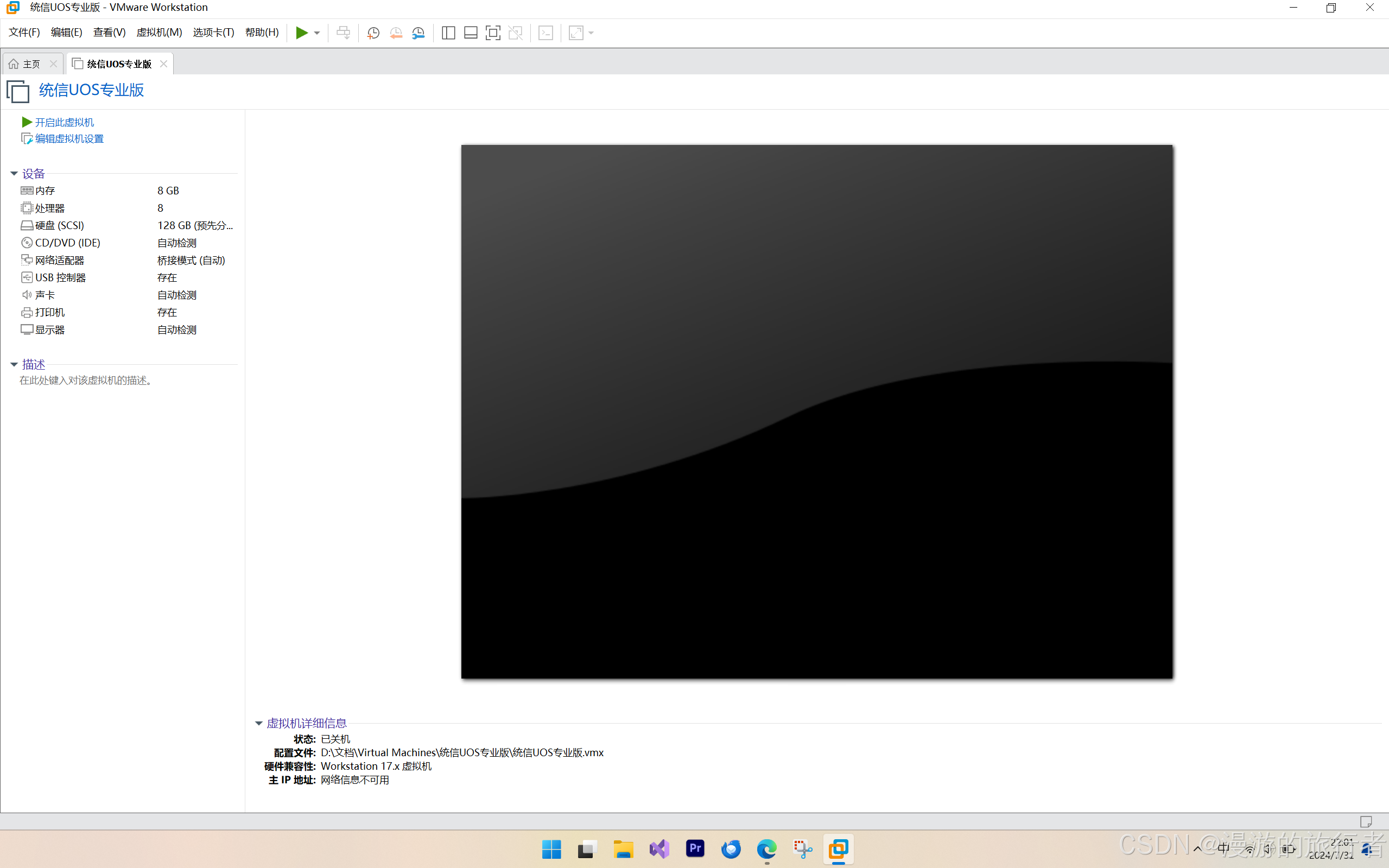Click the VMware Workstation taskbar icon
The image size is (1389, 868).
[x=839, y=849]
